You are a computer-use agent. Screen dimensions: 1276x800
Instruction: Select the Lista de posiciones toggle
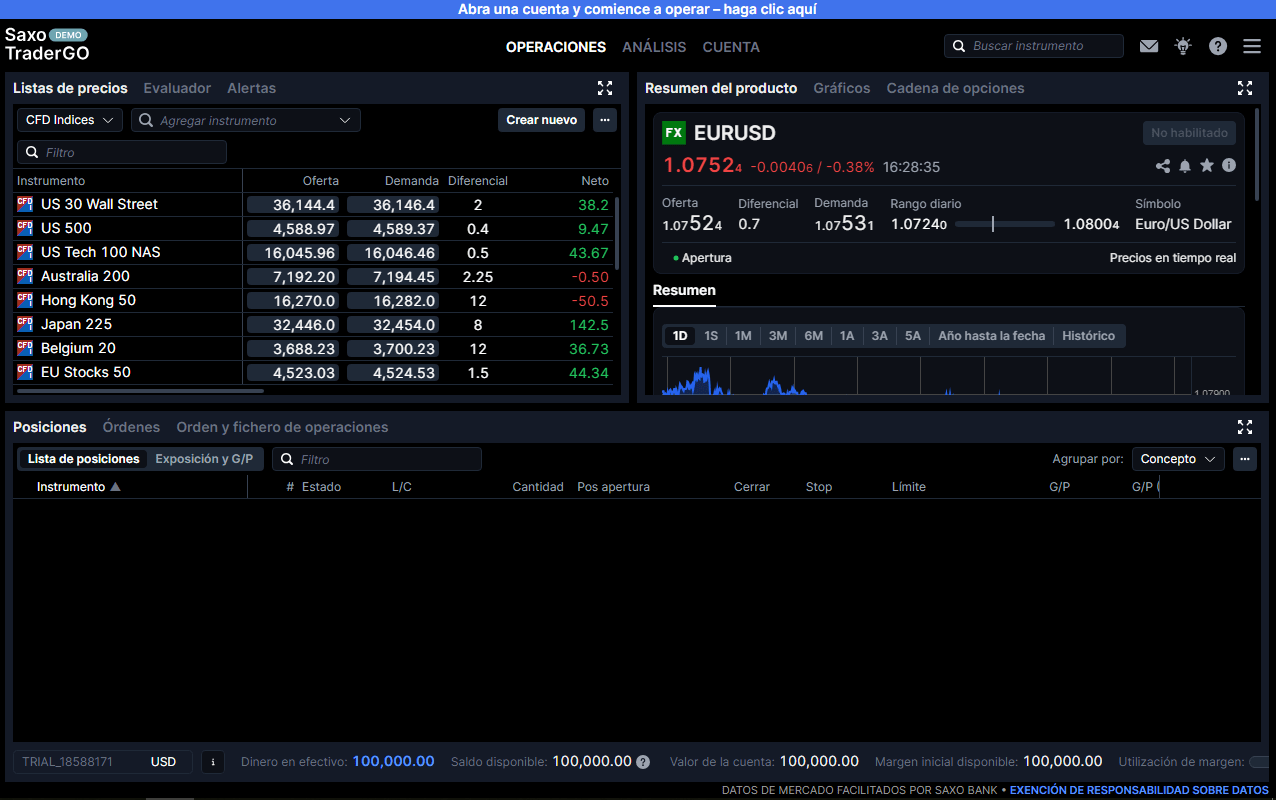pos(84,459)
